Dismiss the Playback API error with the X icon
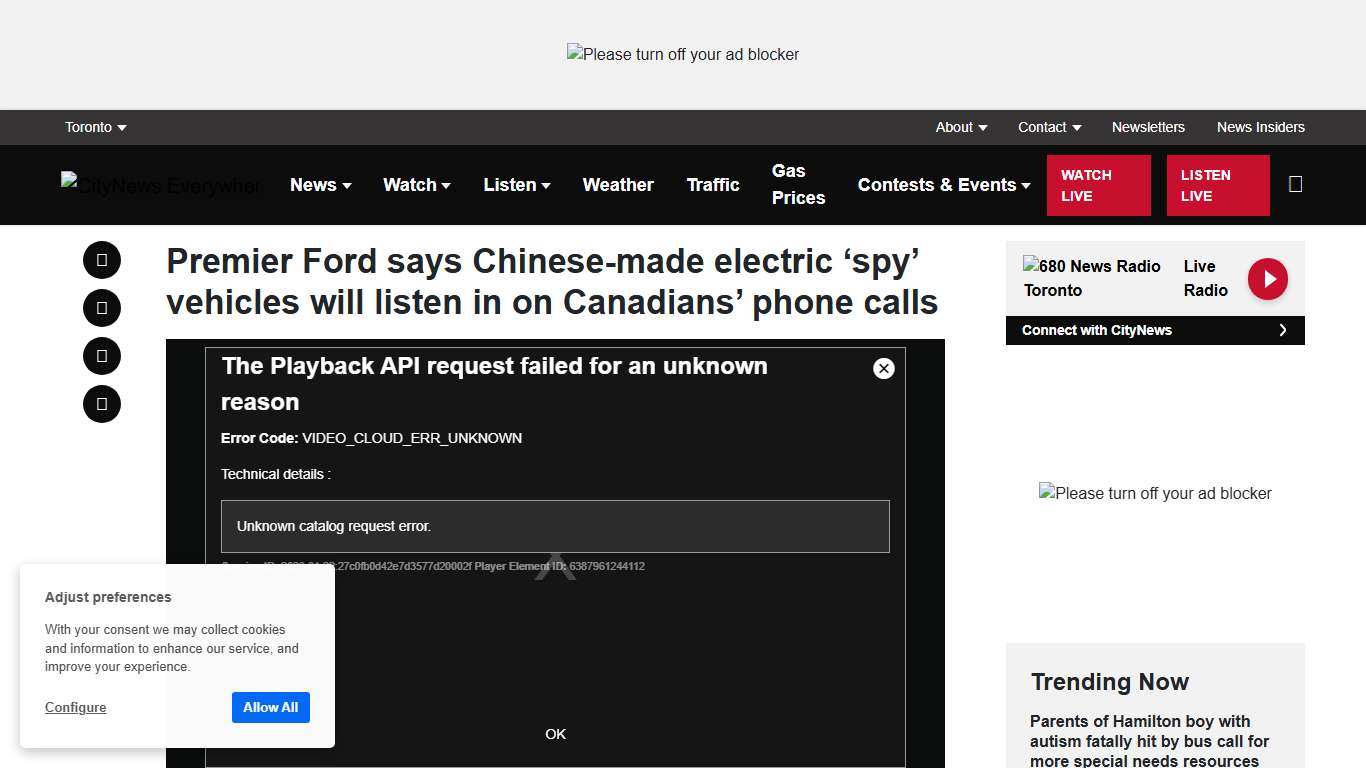The width and height of the screenshot is (1366, 768). pos(883,368)
